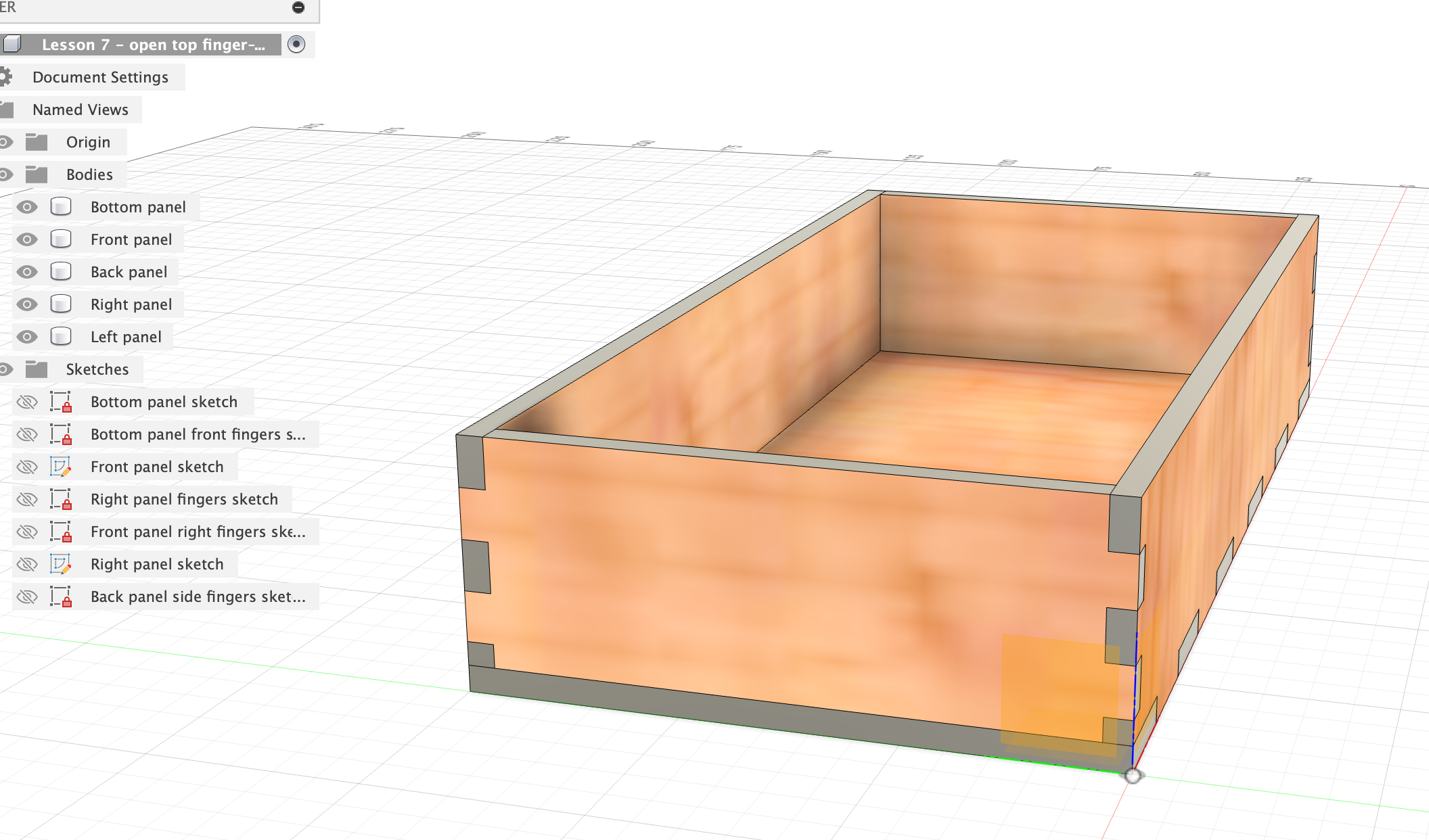
Task: Click the Back panel side fingers sketch icon
Action: 61,597
